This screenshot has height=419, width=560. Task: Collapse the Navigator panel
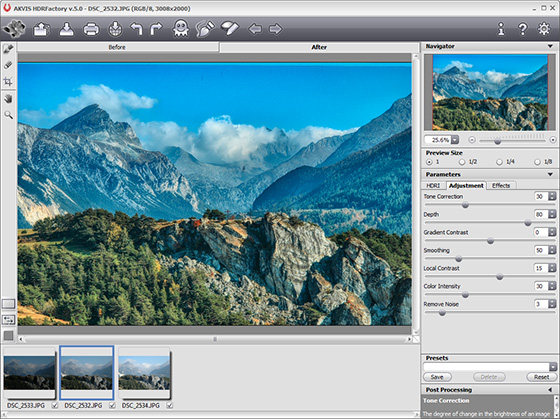pyautogui.click(x=550, y=46)
